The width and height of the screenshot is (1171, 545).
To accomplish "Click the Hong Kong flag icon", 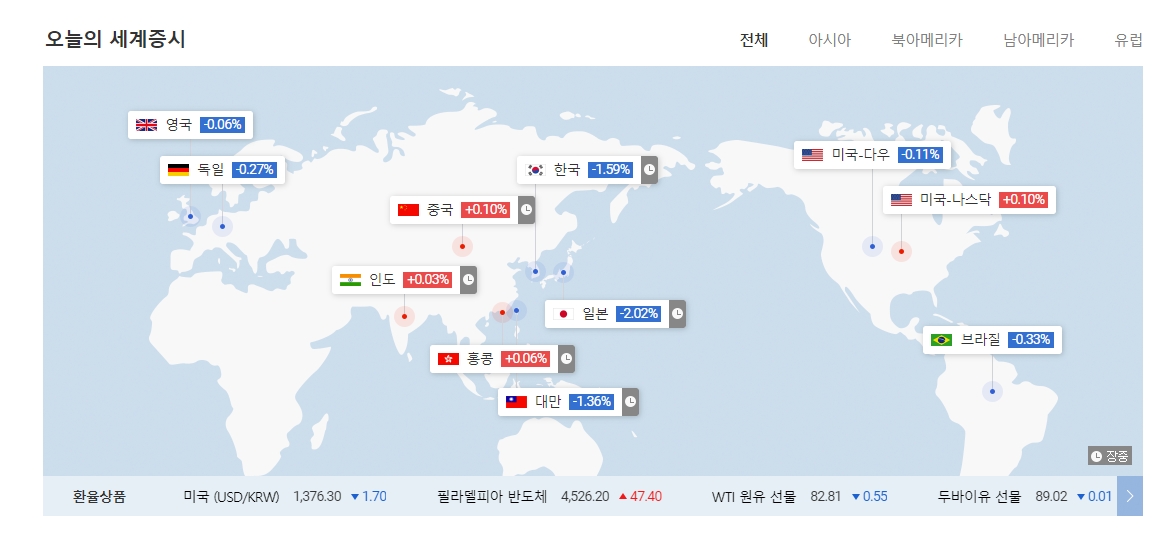I will coord(449,359).
